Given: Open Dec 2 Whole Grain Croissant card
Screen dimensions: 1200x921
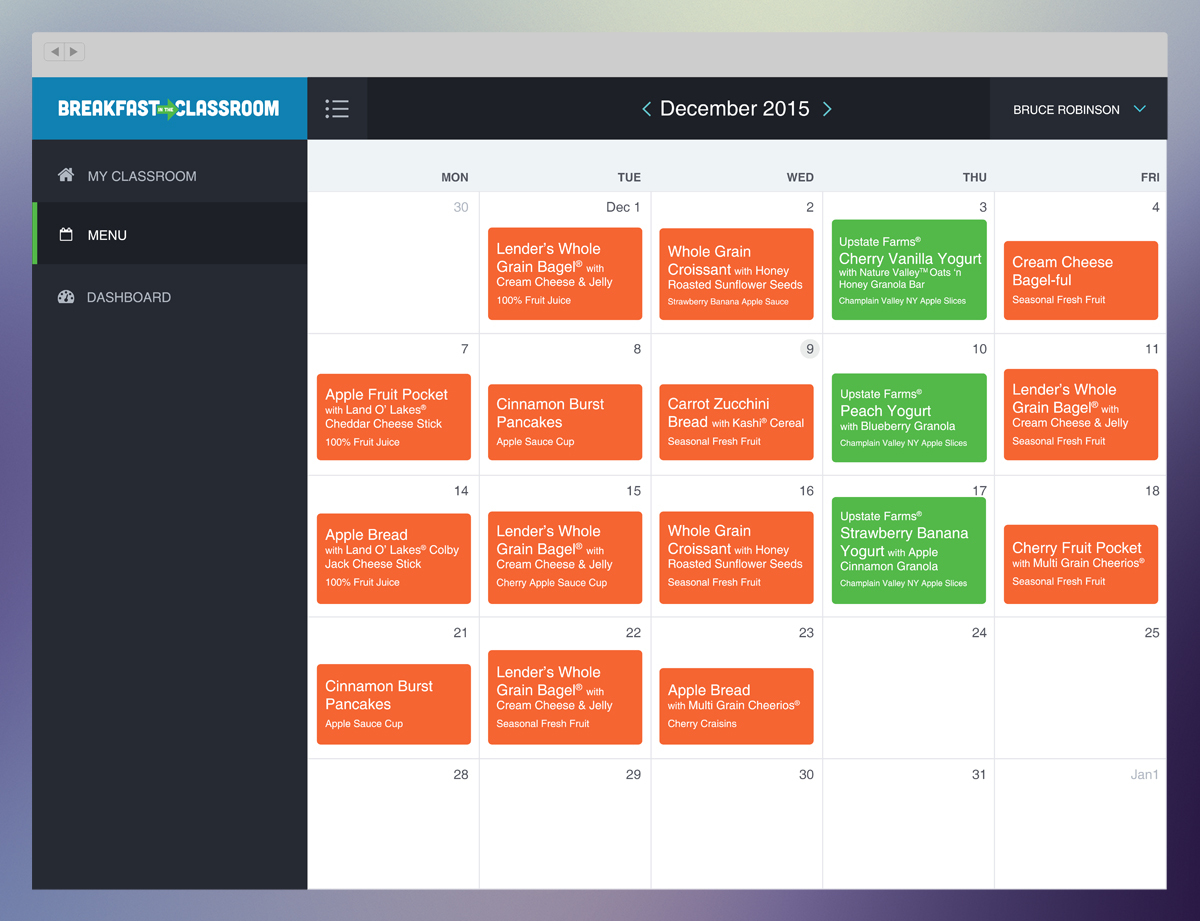Looking at the screenshot, I should [x=736, y=275].
